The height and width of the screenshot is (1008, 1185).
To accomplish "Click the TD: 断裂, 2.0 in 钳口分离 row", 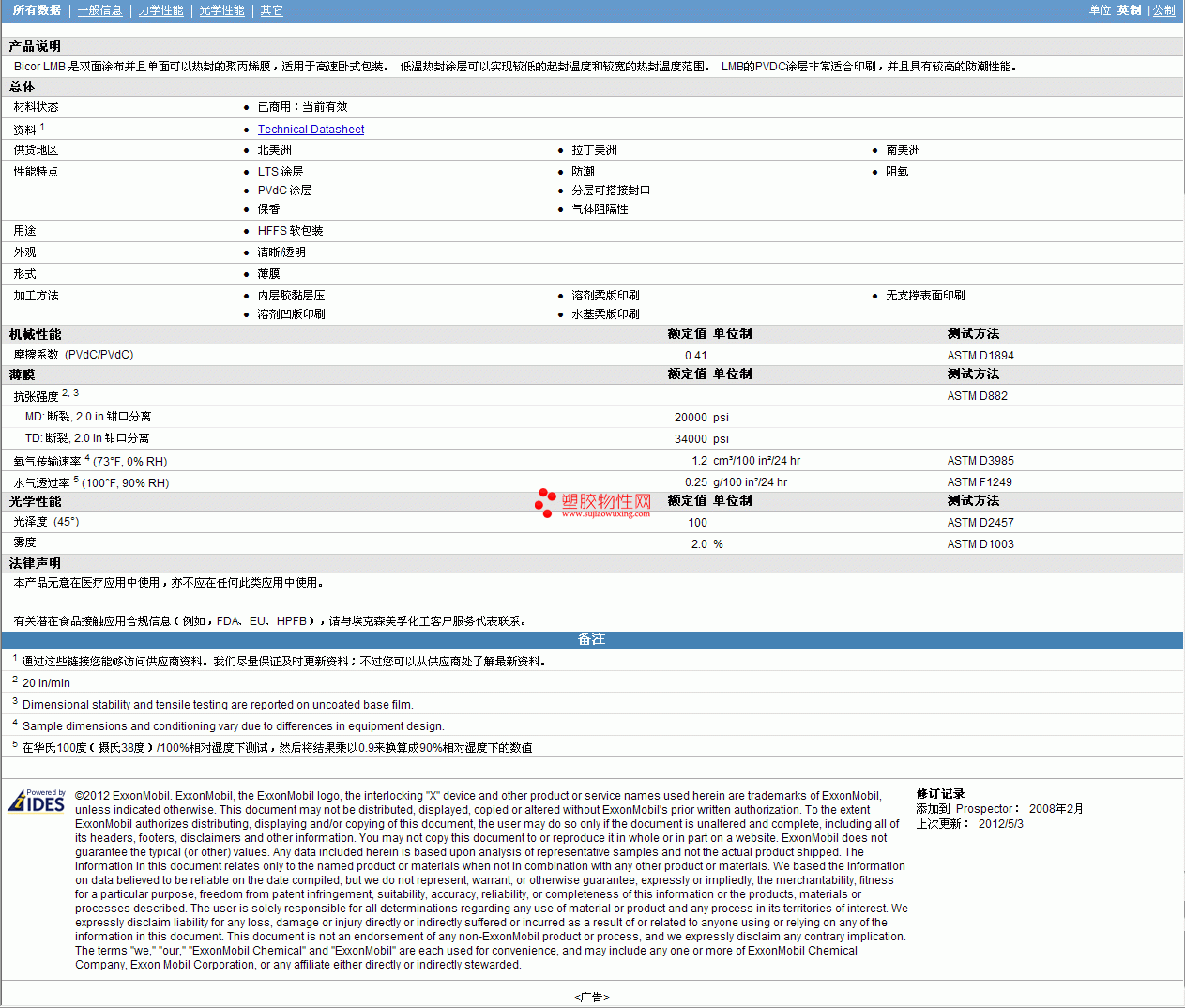I will [86, 438].
